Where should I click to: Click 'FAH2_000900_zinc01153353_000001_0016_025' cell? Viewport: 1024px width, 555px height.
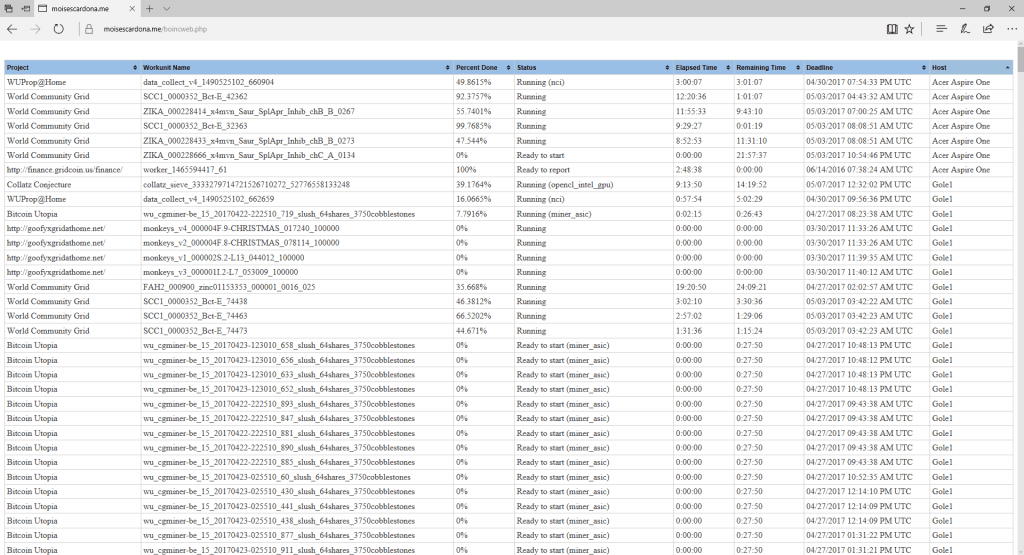click(229, 287)
